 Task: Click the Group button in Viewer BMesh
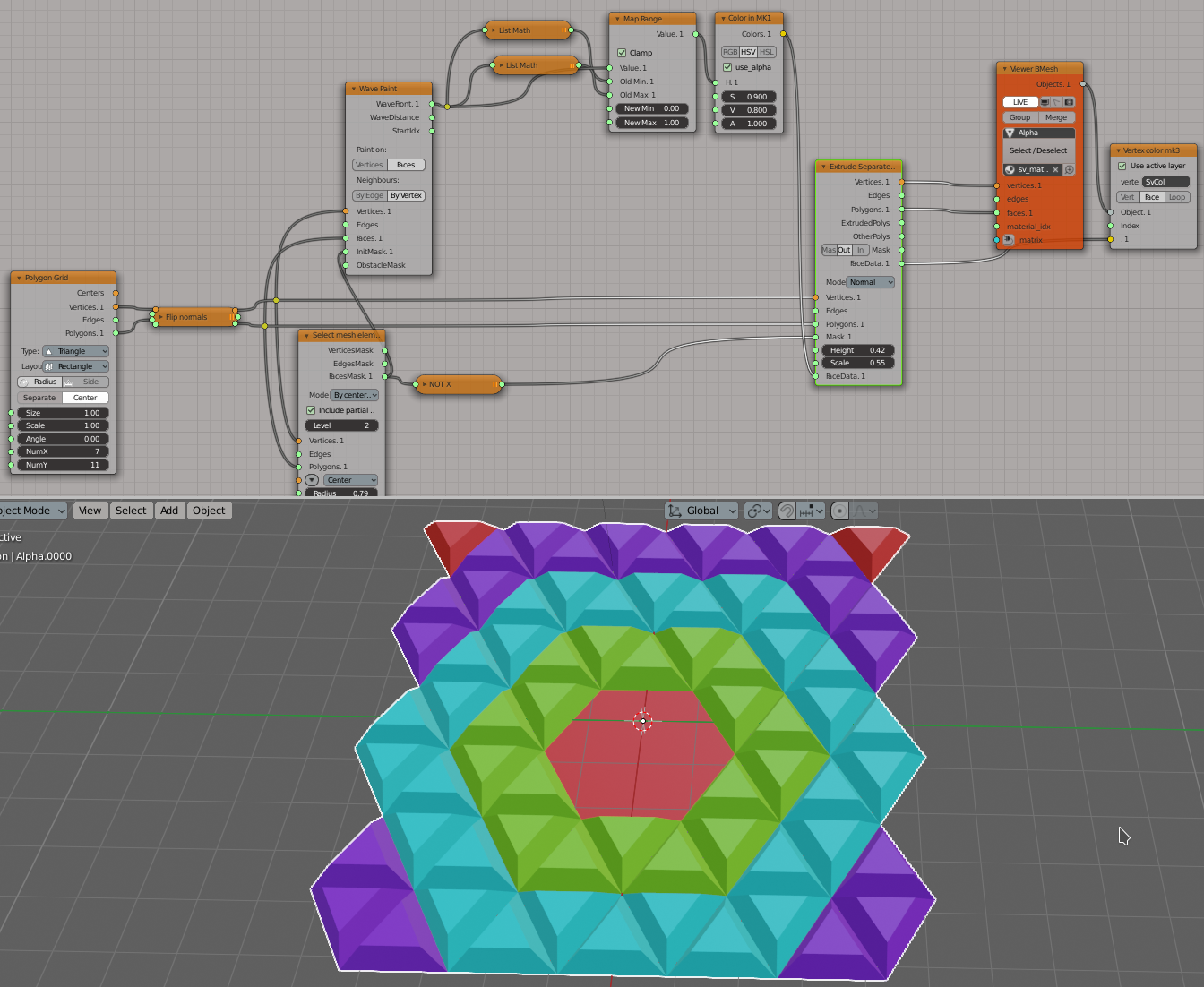pos(1020,117)
